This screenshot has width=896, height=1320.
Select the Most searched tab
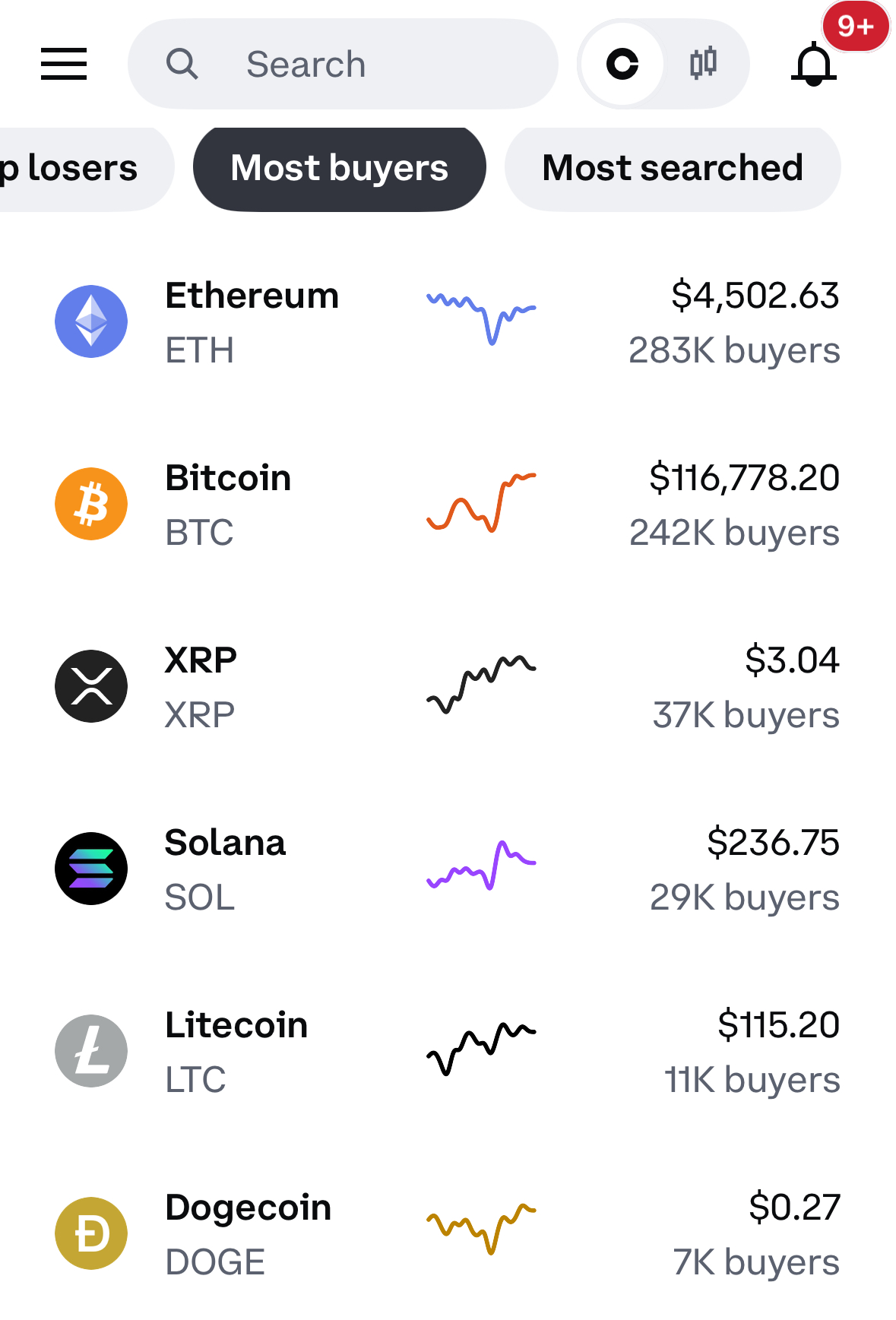pos(673,168)
